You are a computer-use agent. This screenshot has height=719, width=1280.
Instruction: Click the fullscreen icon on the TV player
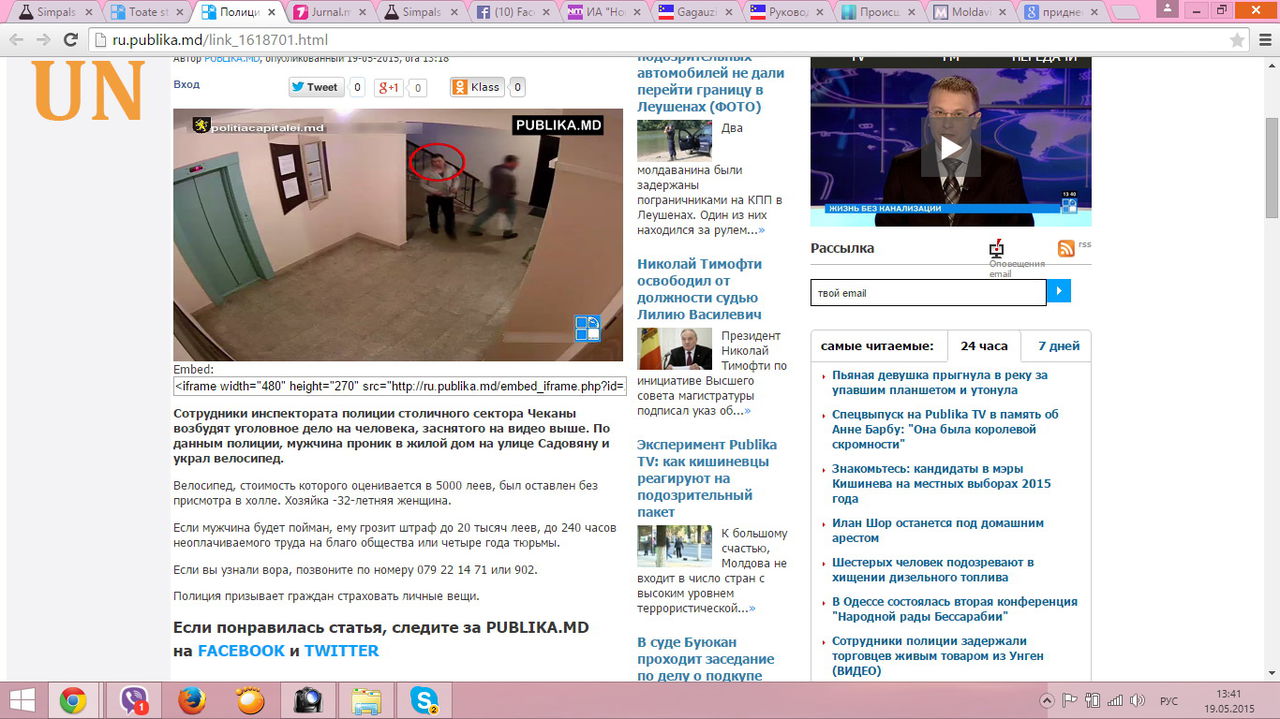(1069, 205)
